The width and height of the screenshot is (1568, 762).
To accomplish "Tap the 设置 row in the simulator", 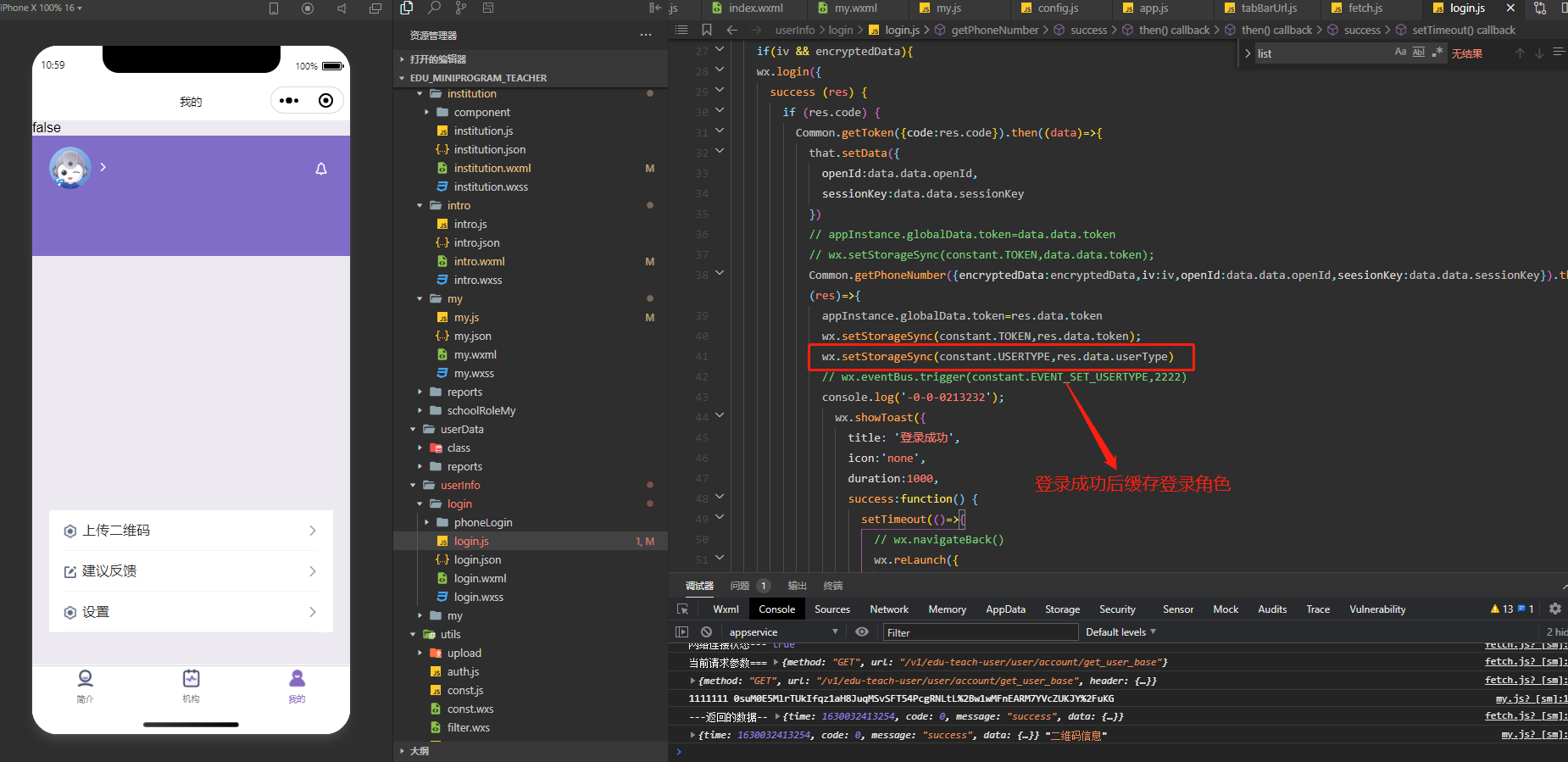I will (191, 612).
